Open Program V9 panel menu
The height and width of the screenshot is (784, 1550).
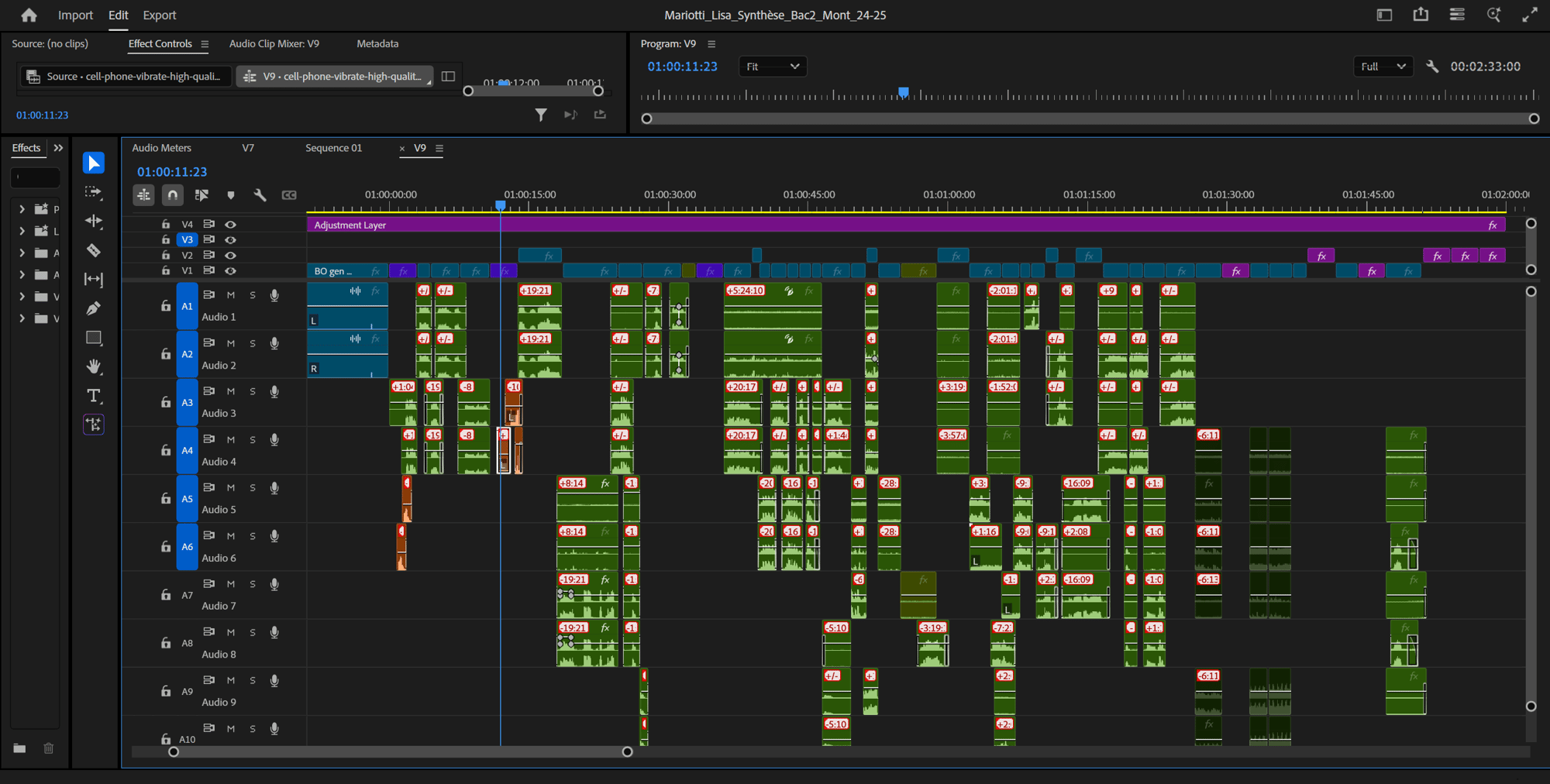(711, 44)
